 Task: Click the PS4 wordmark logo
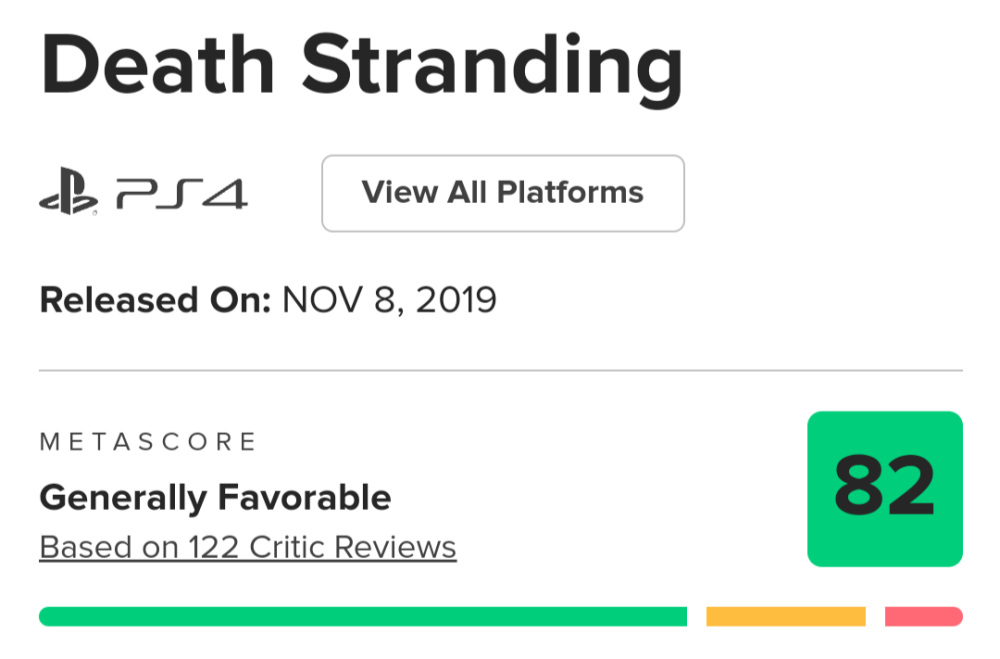tap(181, 193)
